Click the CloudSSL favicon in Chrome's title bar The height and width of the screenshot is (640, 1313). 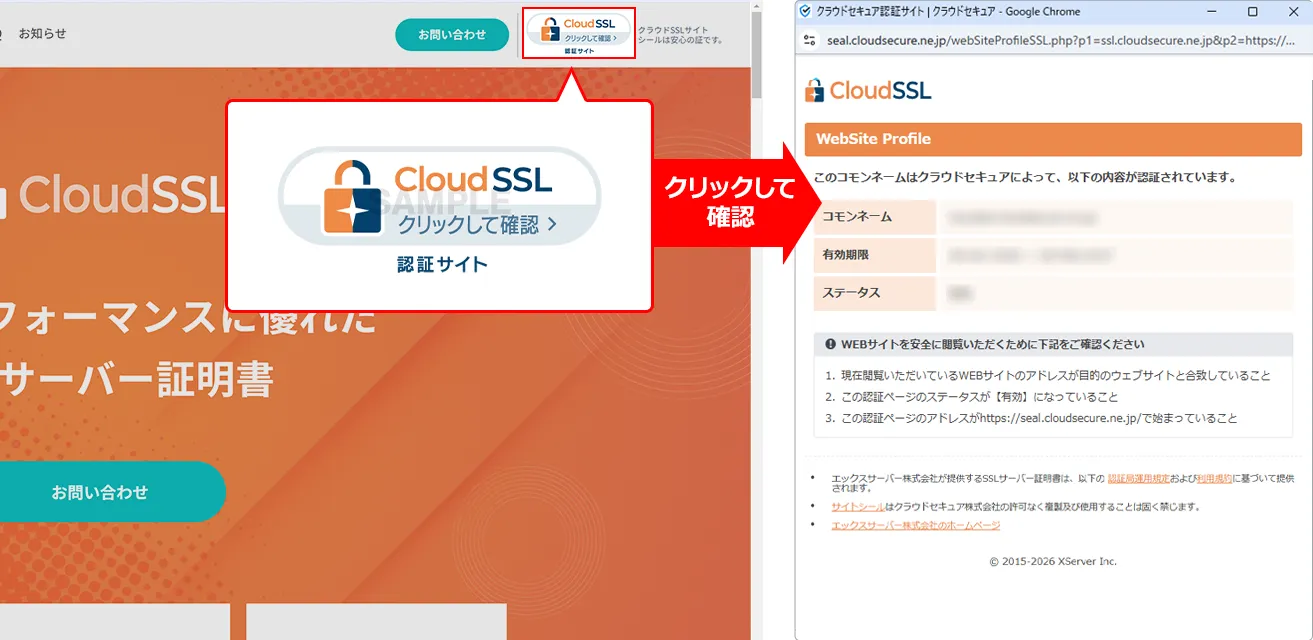805,11
